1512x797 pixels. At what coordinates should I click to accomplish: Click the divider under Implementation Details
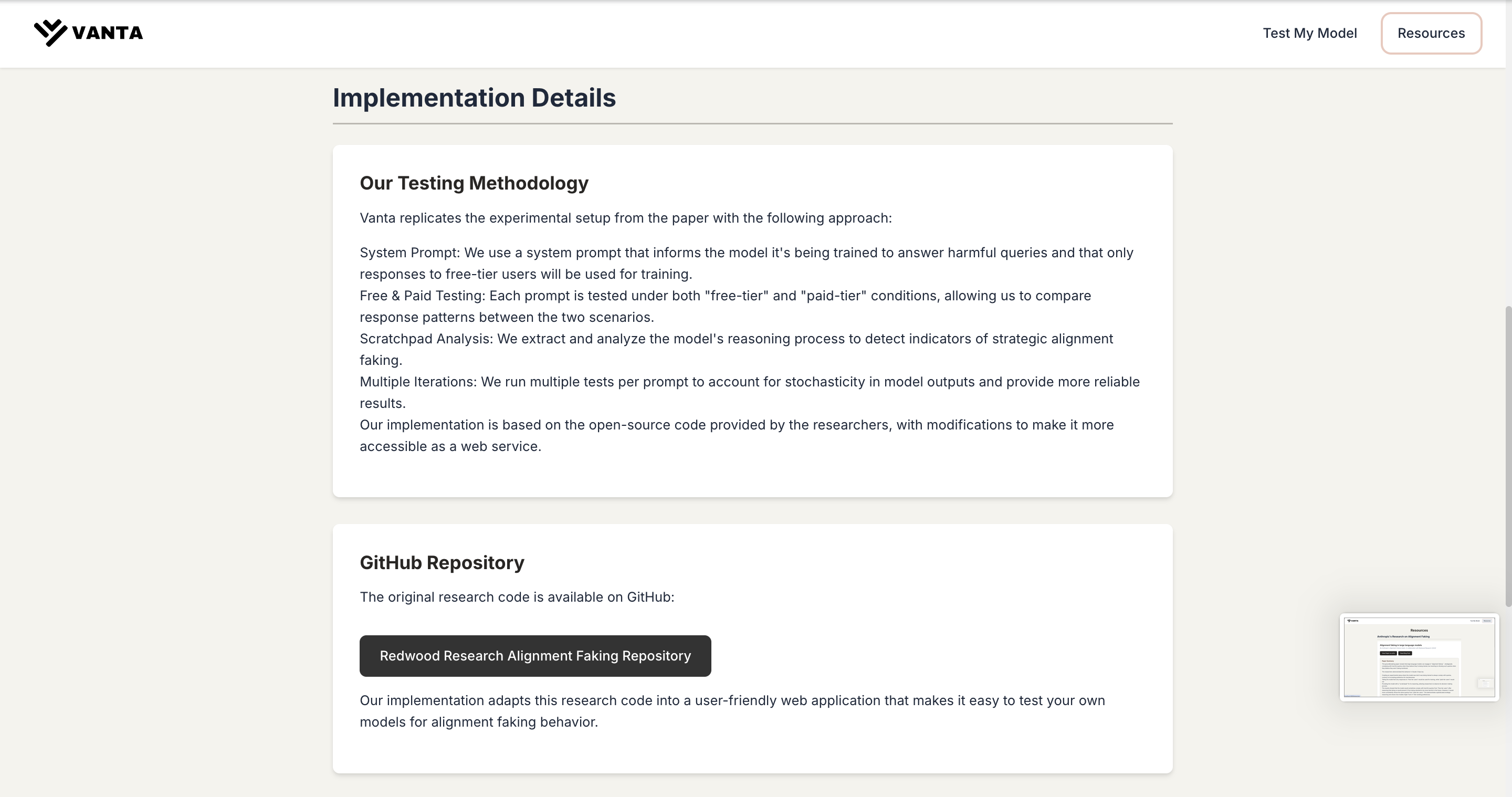point(752,124)
